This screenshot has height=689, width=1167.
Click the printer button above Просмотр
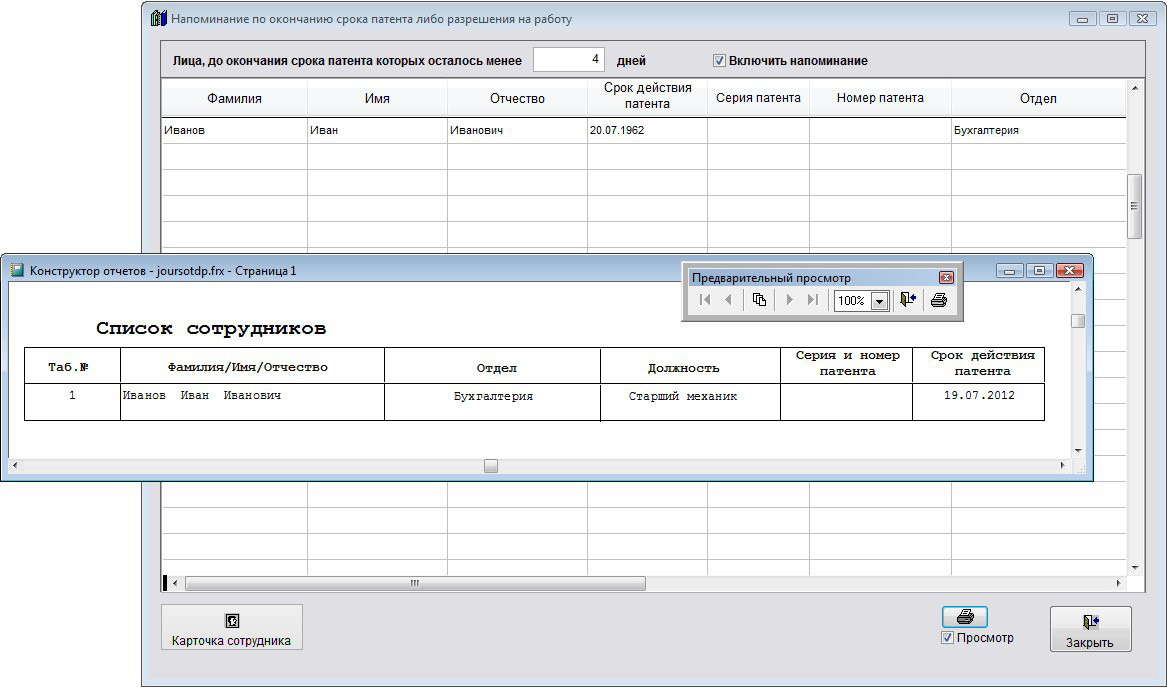pos(964,617)
